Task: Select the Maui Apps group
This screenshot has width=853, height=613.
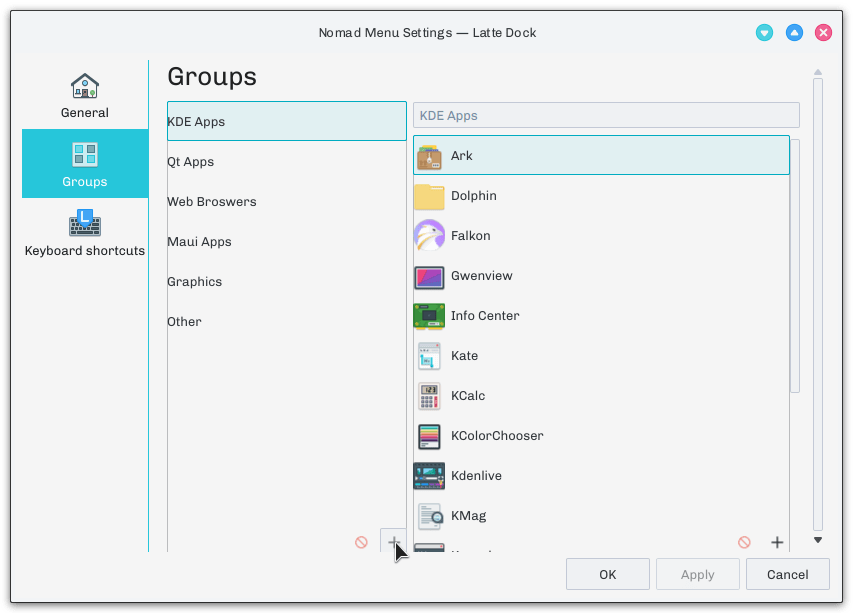Action: pyautogui.click(x=287, y=242)
